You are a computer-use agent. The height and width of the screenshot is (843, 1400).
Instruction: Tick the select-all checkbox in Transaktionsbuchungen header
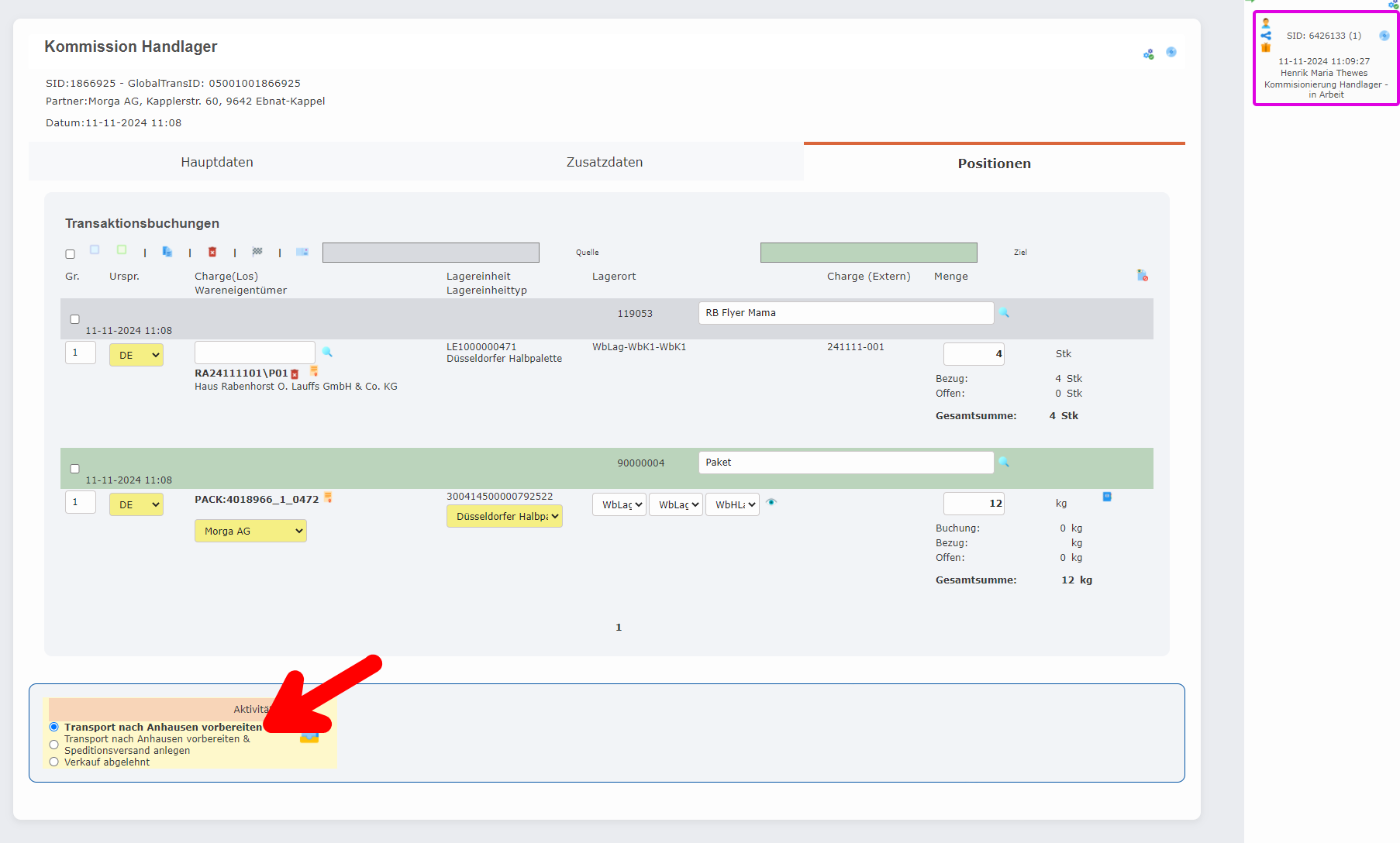click(70, 253)
